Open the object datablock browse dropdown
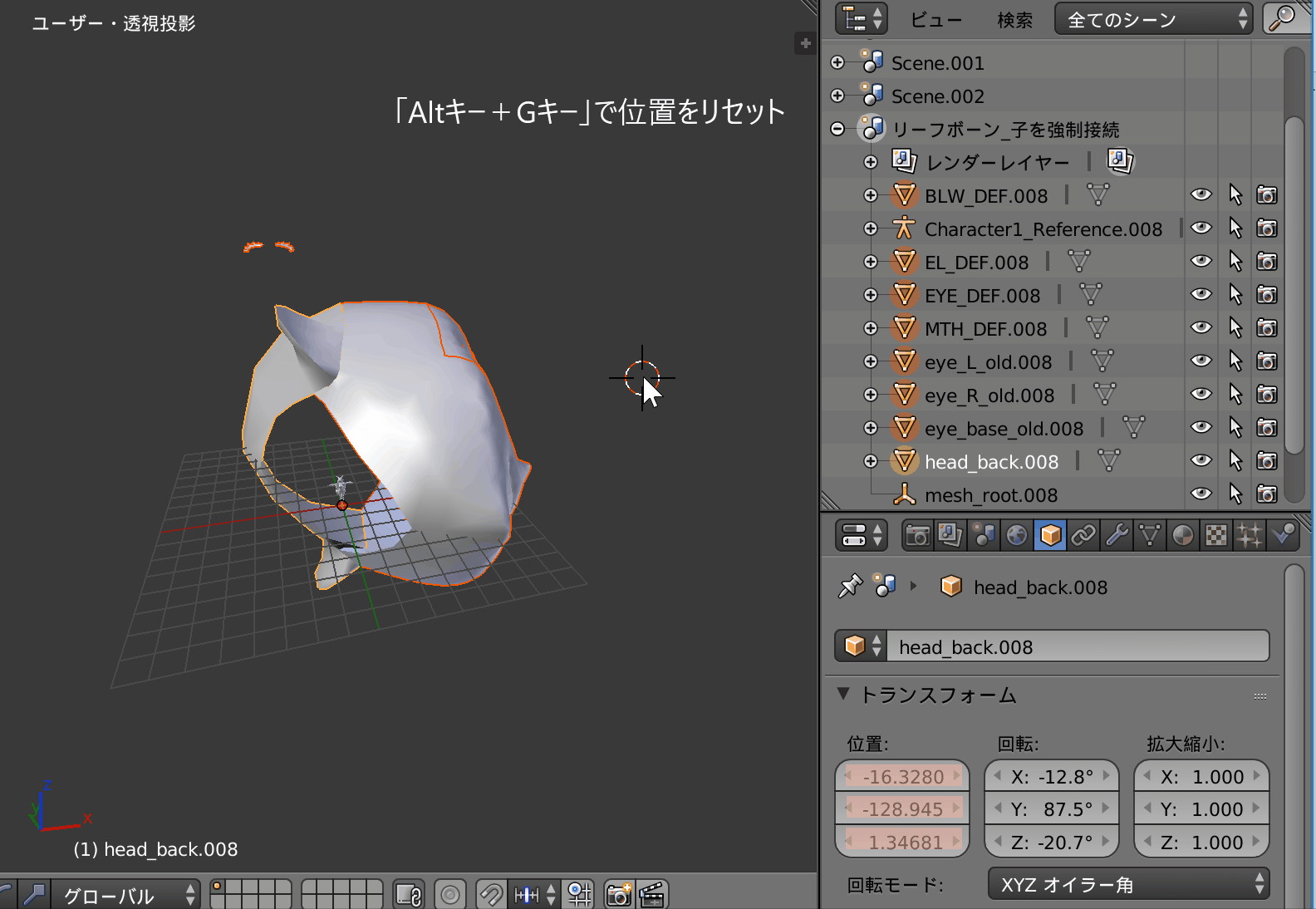Image resolution: width=1316 pixels, height=909 pixels. (x=862, y=646)
